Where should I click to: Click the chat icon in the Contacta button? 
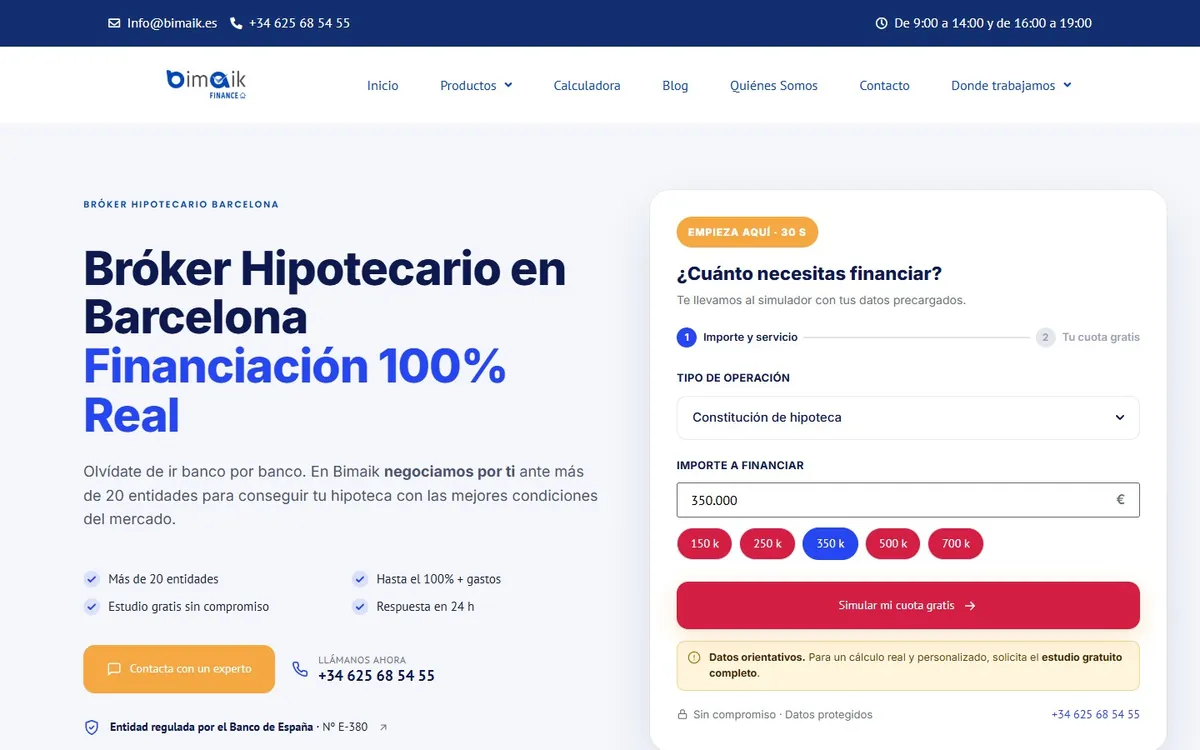pos(114,669)
